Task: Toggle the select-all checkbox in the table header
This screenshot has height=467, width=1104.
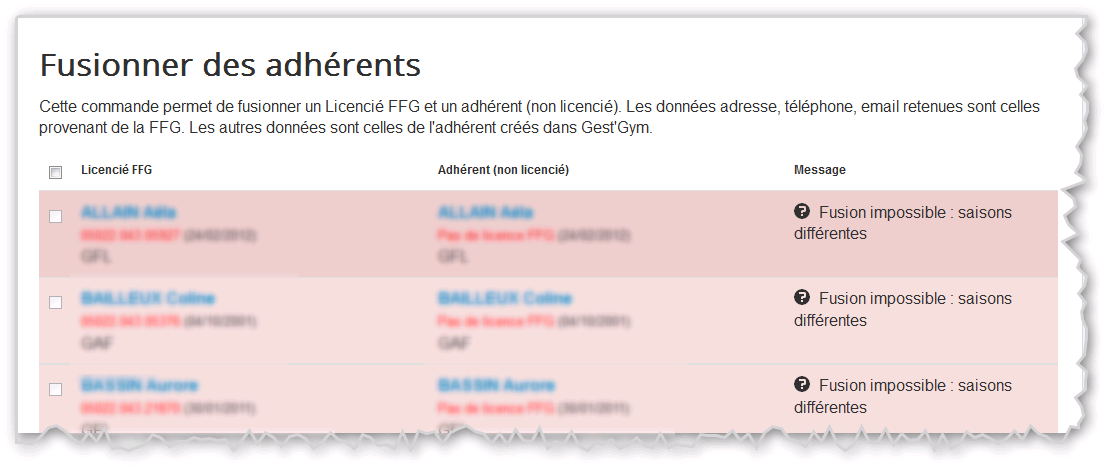Action: [x=56, y=172]
